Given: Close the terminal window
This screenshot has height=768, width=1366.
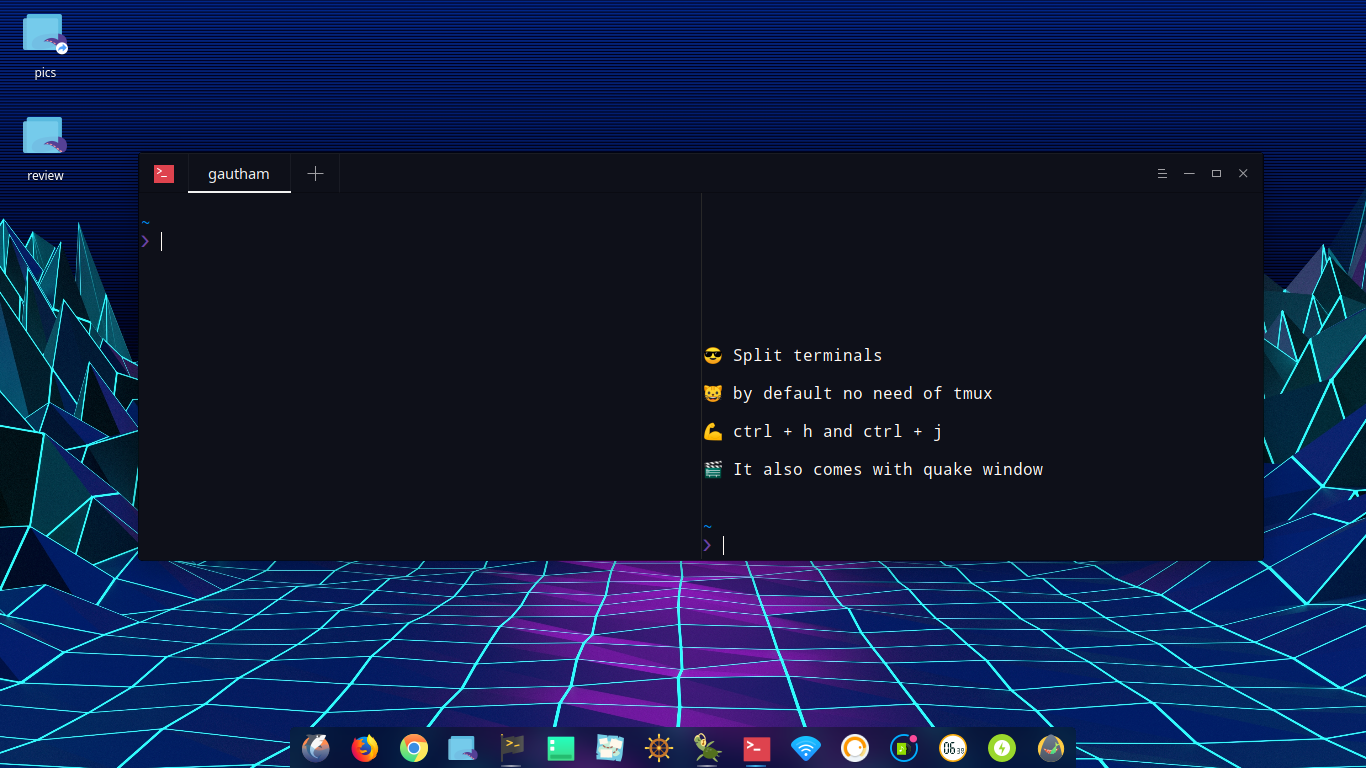Looking at the screenshot, I should click(1243, 174).
